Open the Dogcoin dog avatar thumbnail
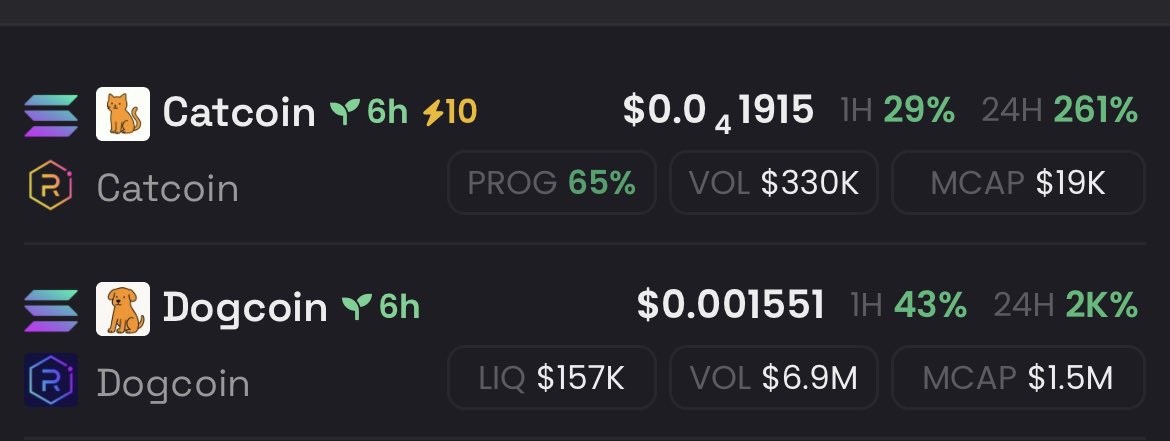1170x441 pixels. pyautogui.click(x=123, y=309)
